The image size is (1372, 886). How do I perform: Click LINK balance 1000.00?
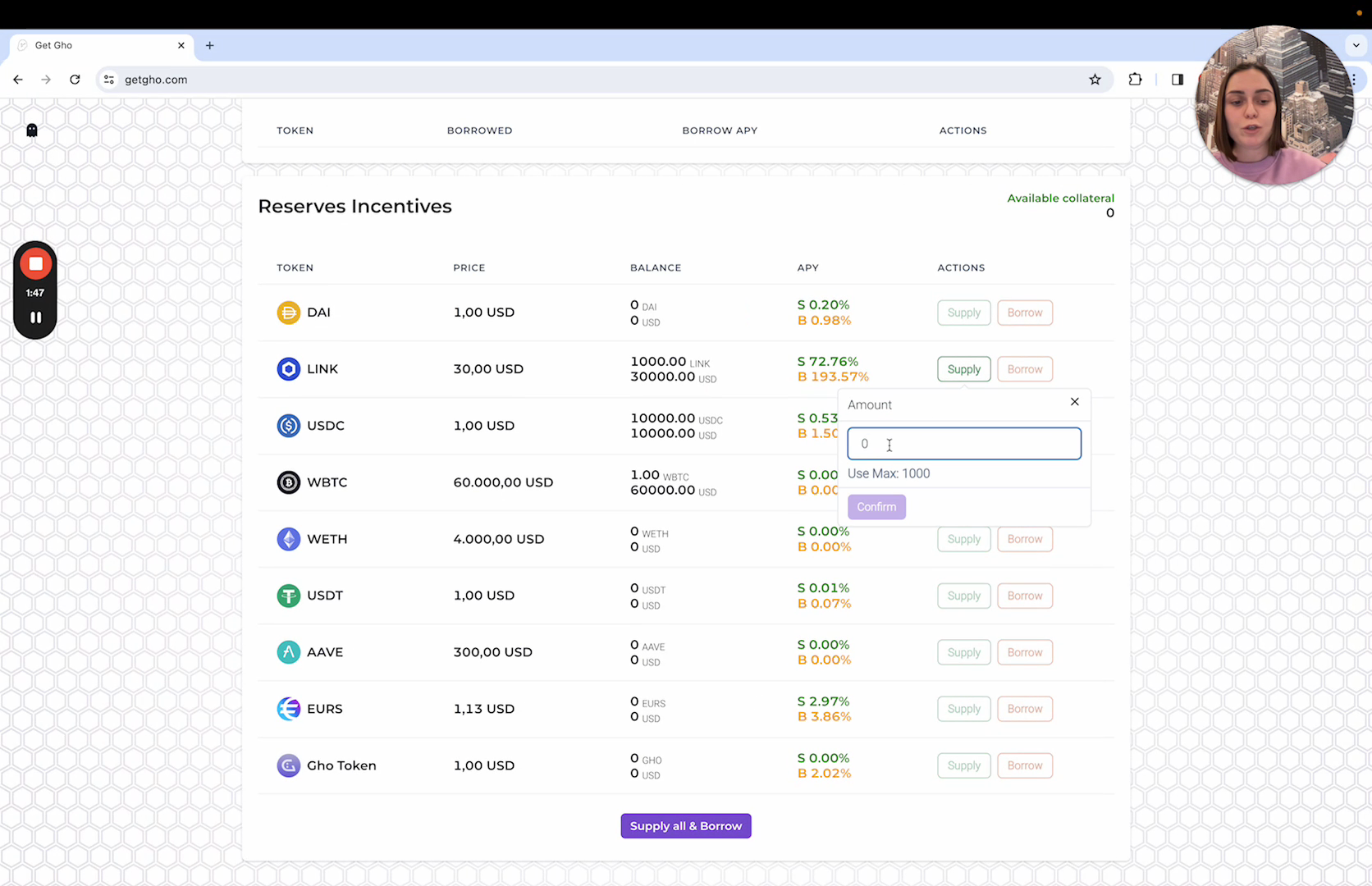pyautogui.click(x=670, y=362)
